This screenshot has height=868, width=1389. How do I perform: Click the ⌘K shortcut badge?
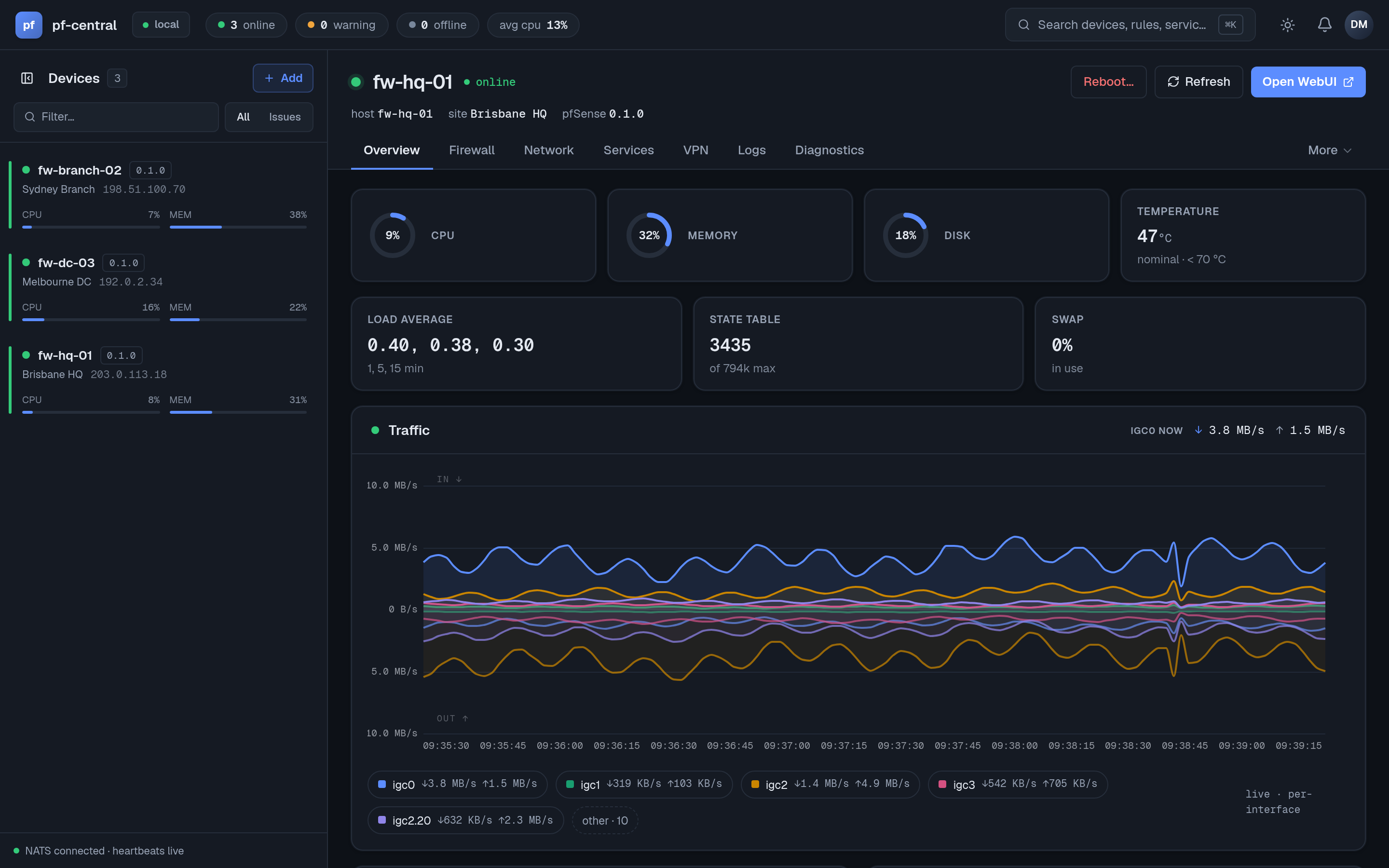point(1231,25)
